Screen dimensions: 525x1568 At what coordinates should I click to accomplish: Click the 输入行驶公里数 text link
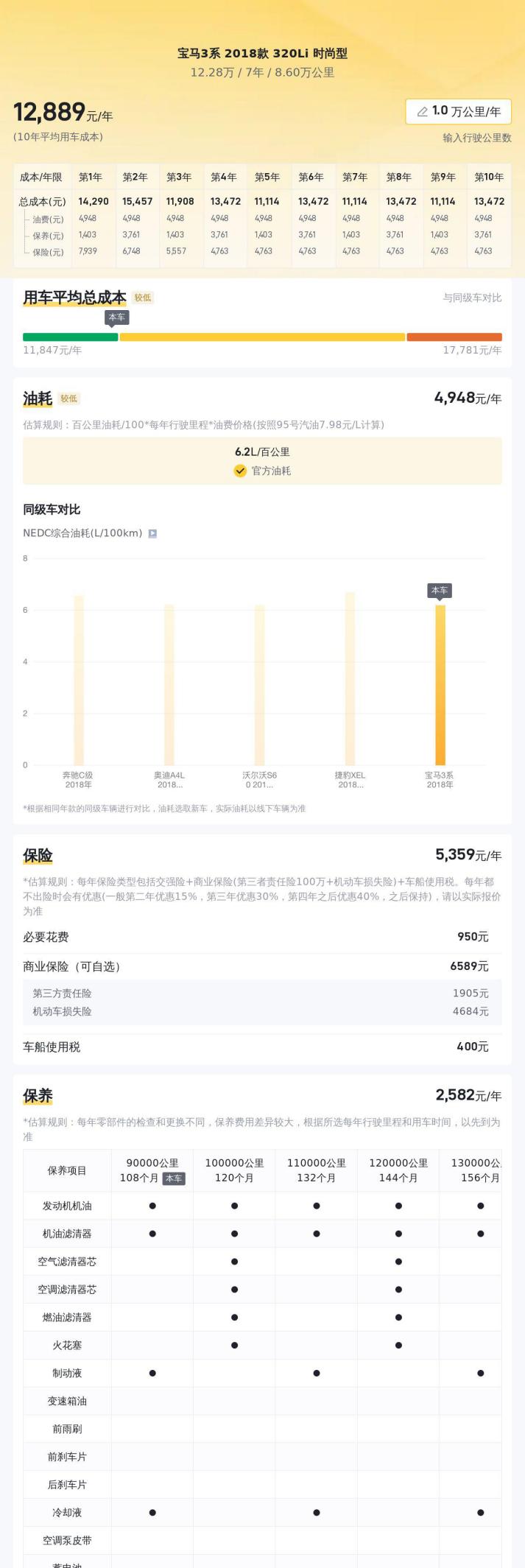[476, 138]
